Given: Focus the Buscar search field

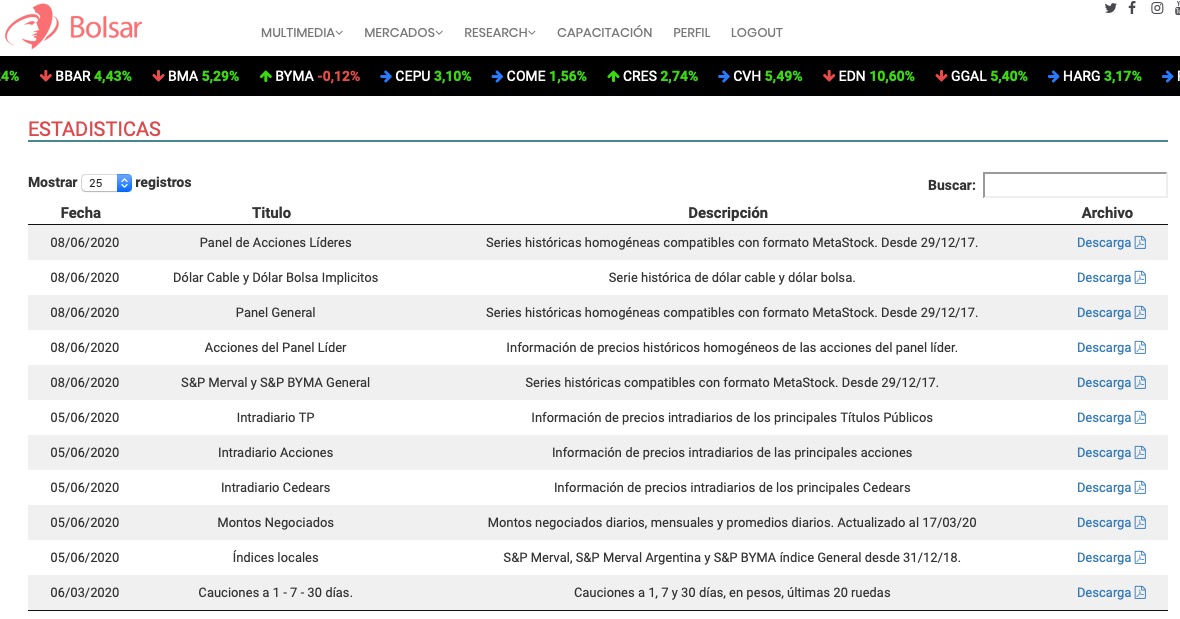Looking at the screenshot, I should [1075, 184].
